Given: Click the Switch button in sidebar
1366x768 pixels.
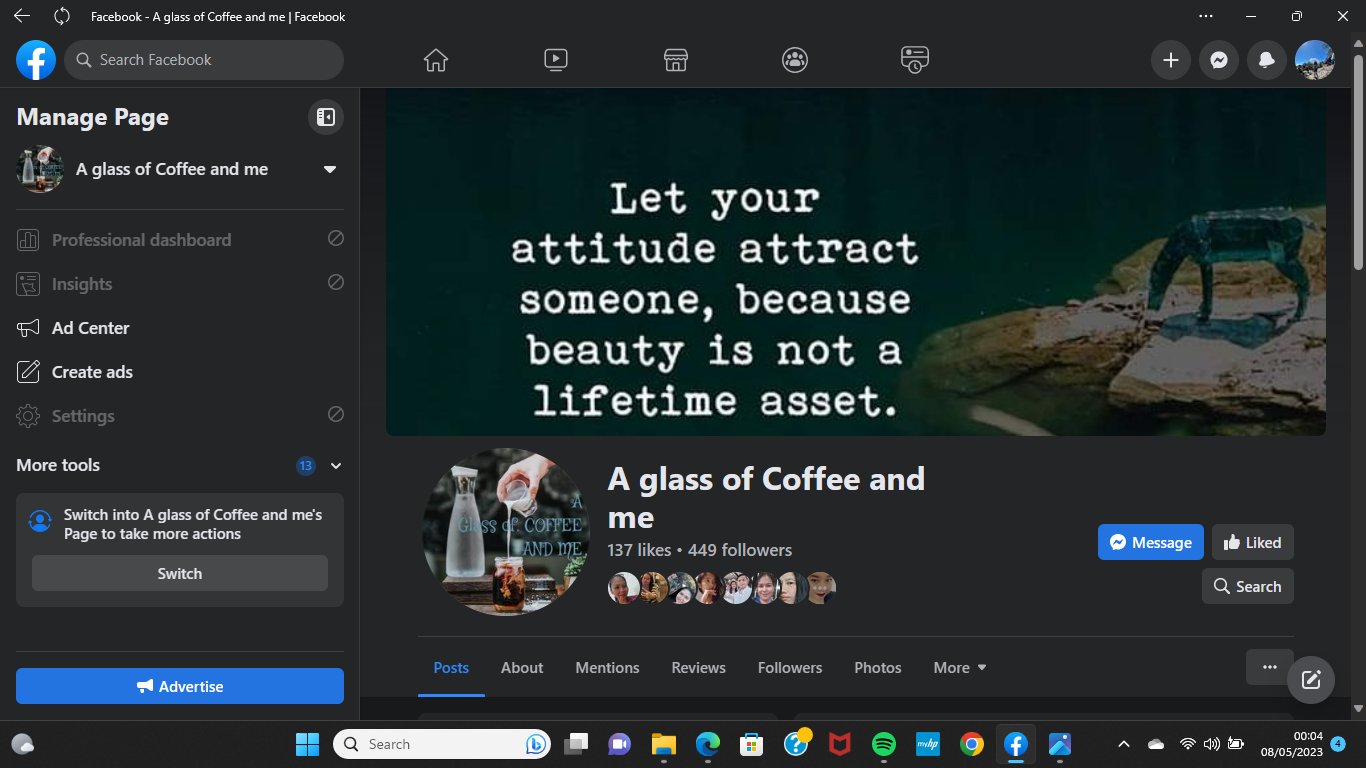Looking at the screenshot, I should pyautogui.click(x=180, y=573).
